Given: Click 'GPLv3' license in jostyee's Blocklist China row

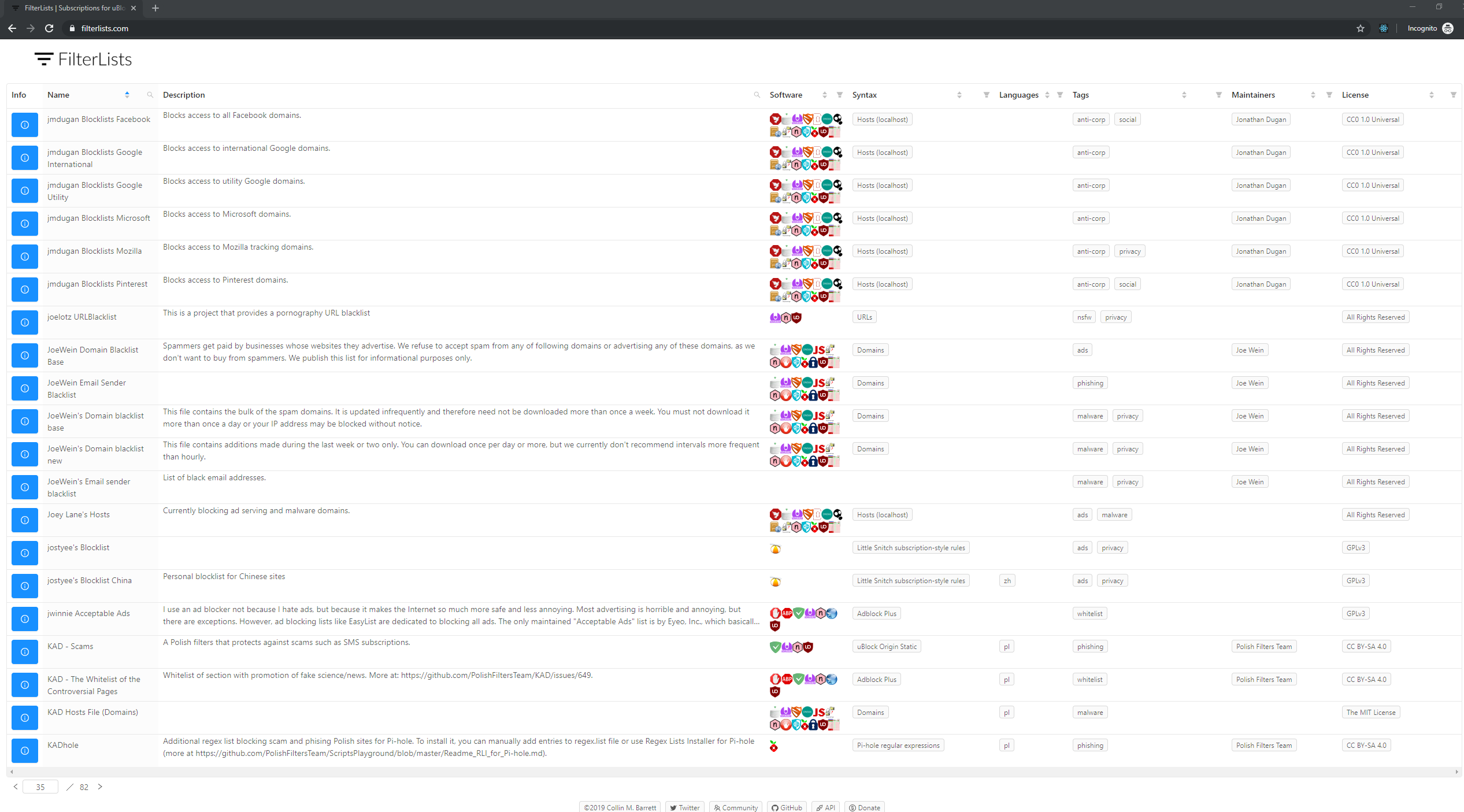Looking at the screenshot, I should [1355, 581].
